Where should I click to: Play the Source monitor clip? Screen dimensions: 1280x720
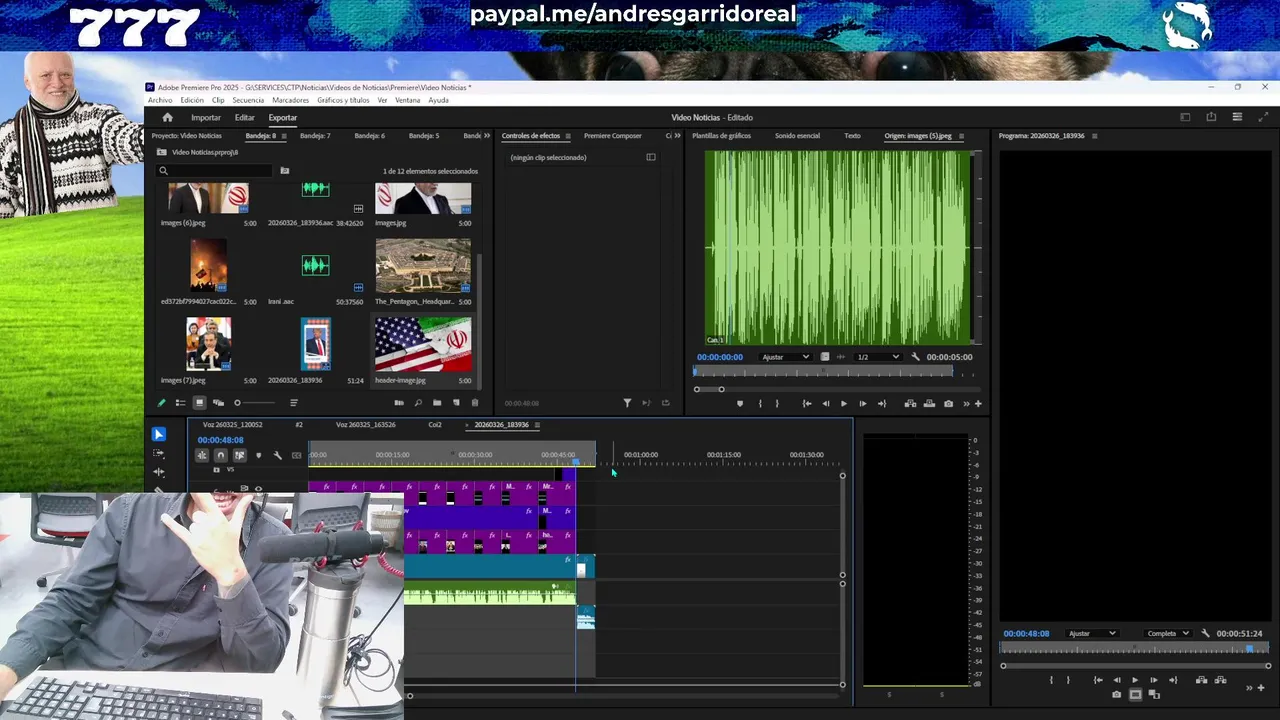click(844, 404)
